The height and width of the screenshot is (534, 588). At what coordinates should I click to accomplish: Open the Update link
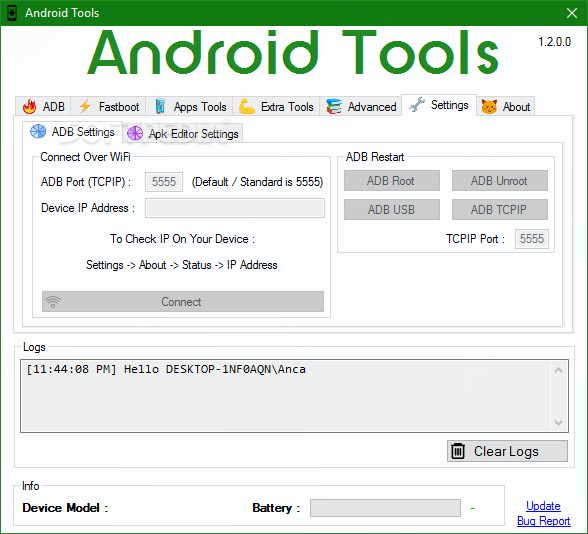pos(543,506)
